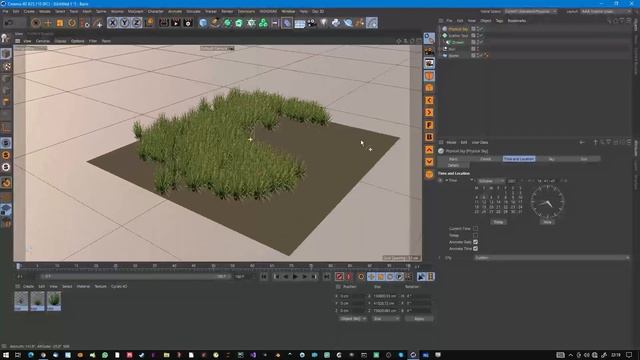Viewport: 640px width, 360px height.
Task: Play the animation forward
Action: click(x=295, y=277)
